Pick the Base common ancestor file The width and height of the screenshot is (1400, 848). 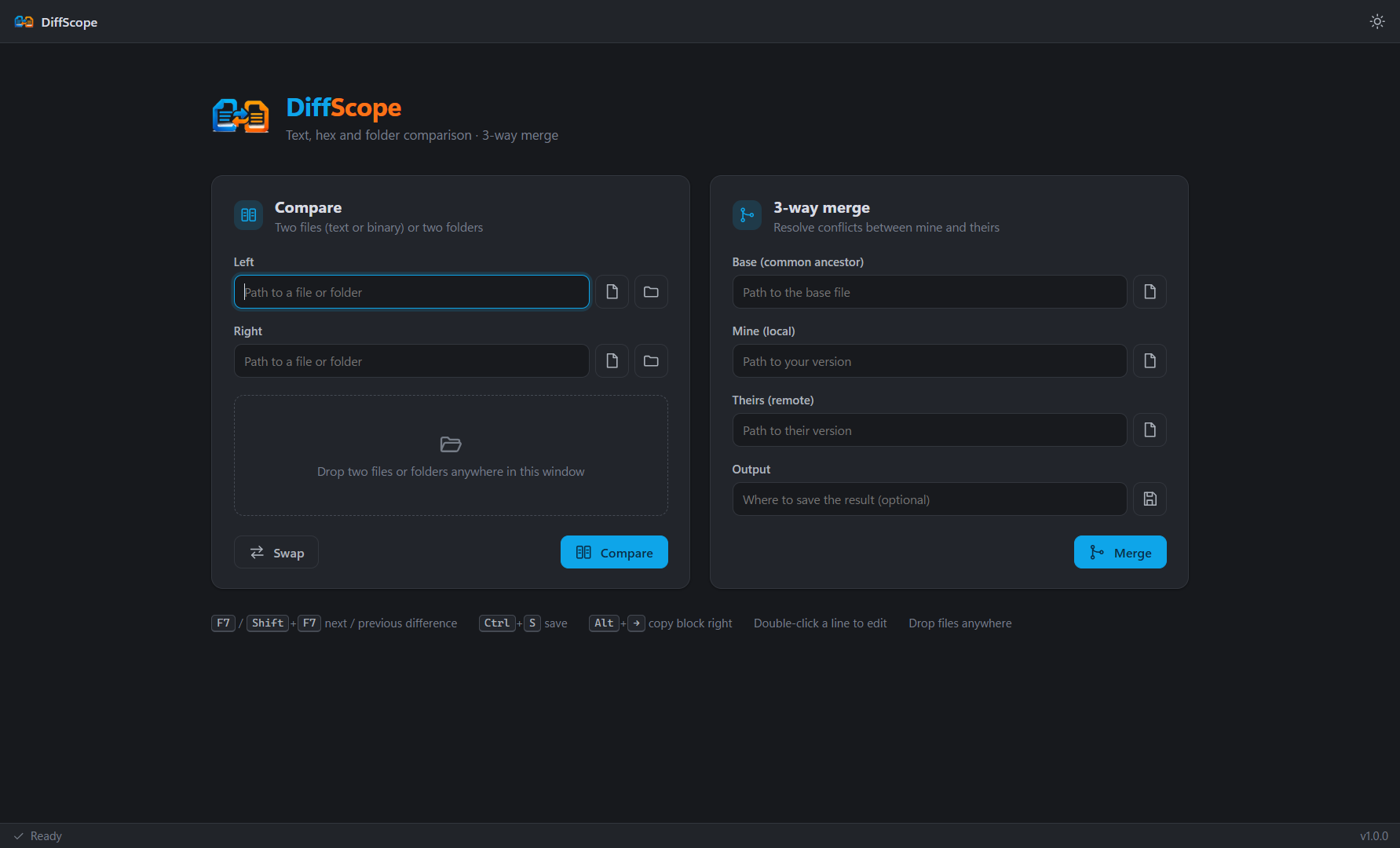(x=1150, y=292)
